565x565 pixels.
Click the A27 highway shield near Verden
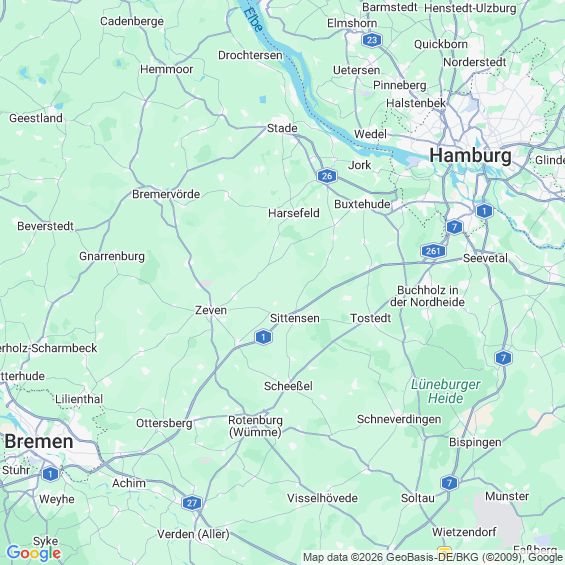click(192, 503)
